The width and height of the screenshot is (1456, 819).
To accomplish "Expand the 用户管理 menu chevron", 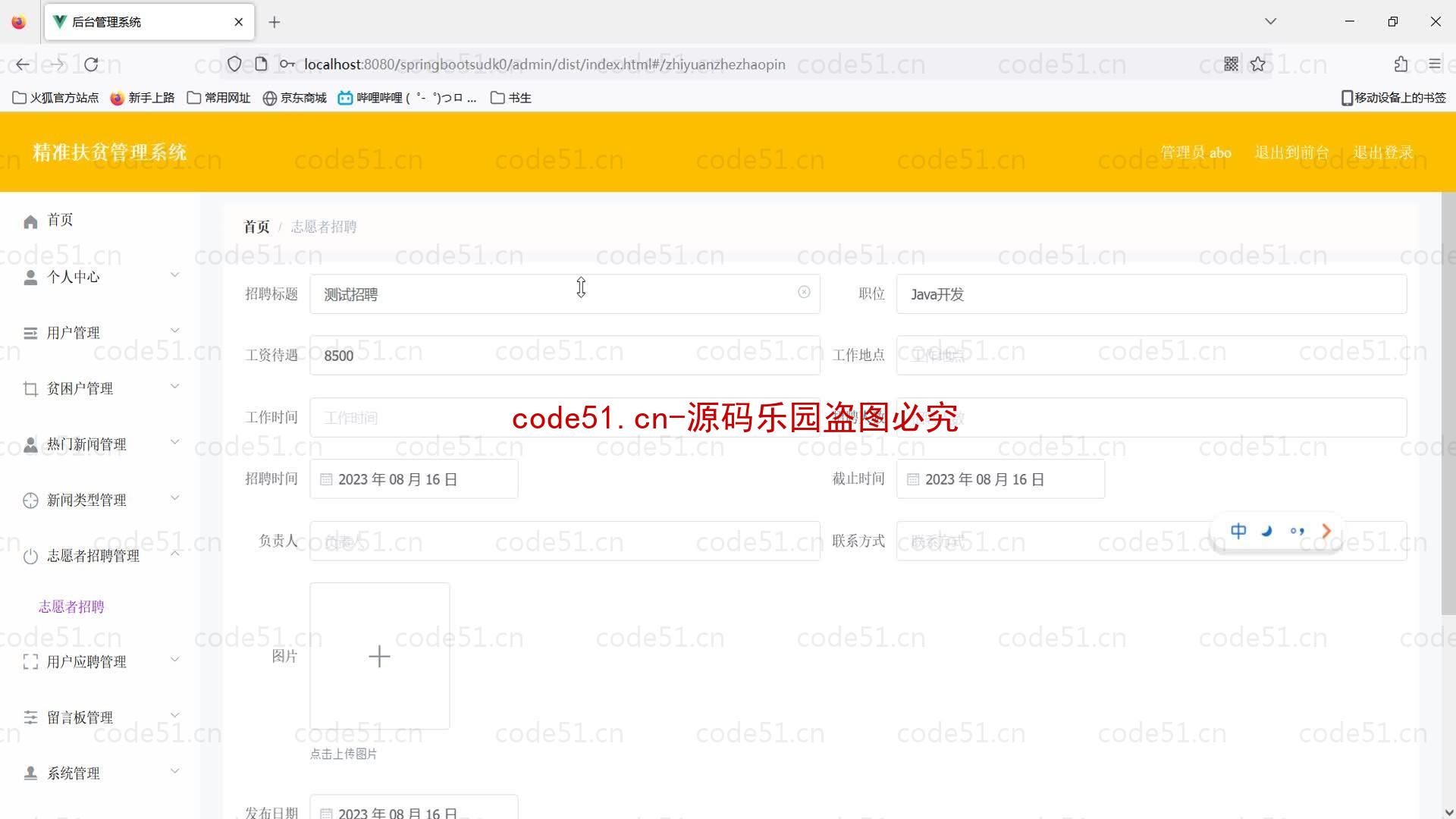I will click(x=174, y=330).
